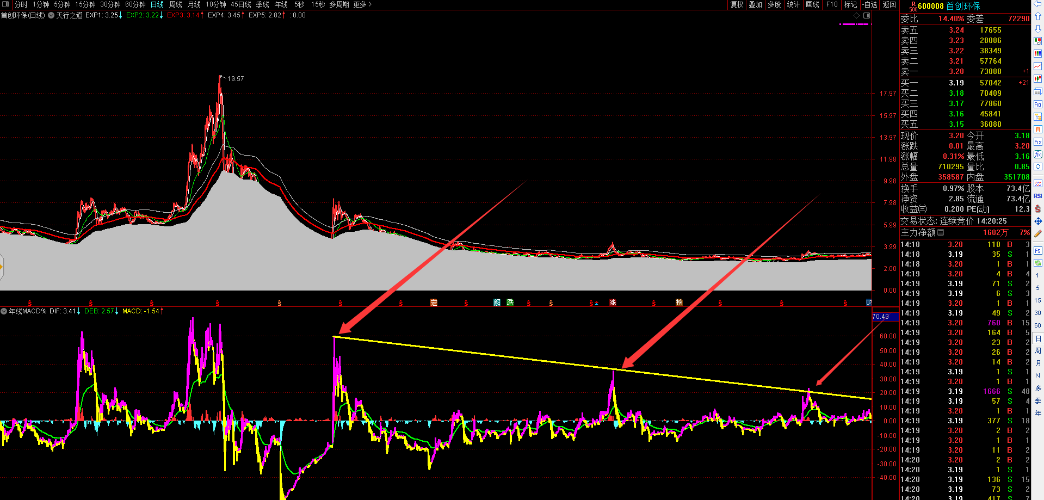This screenshot has width=1044, height=500.
Task: Toggle the 主力净额 box icon
Action: (940, 232)
